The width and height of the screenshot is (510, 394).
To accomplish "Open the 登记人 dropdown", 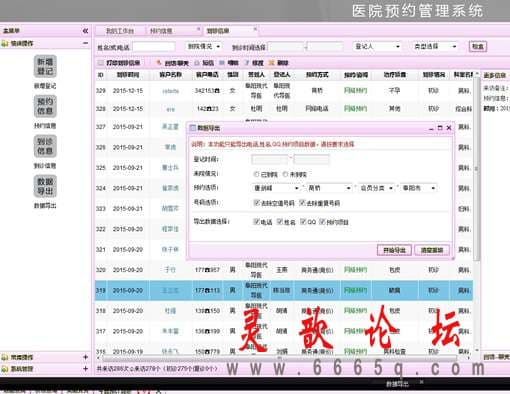I will coord(377,46).
